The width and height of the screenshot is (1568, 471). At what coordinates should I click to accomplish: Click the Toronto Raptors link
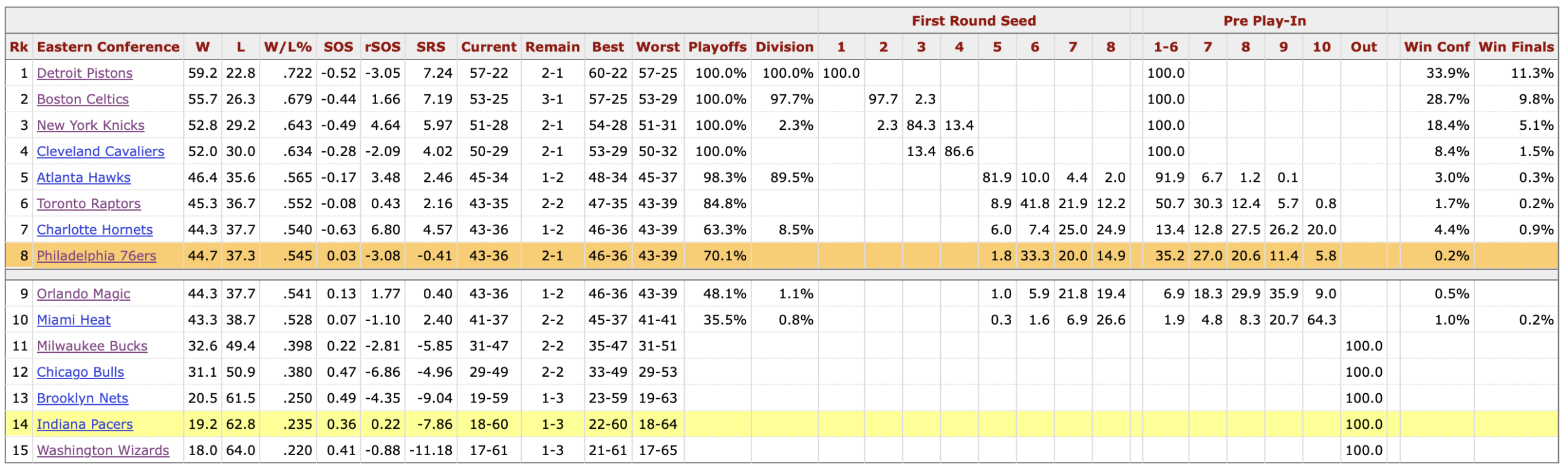pyautogui.click(x=89, y=204)
